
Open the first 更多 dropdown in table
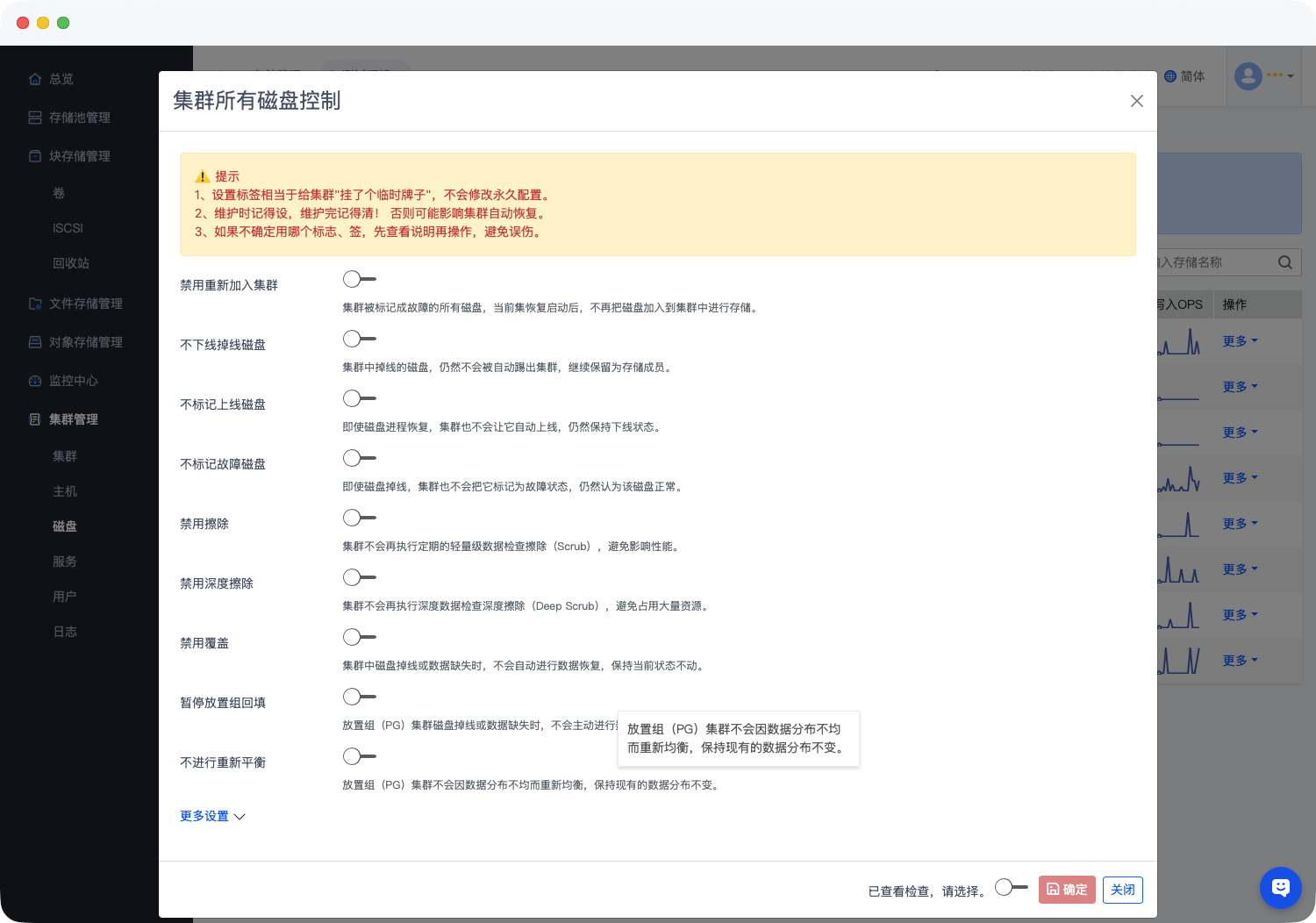[x=1240, y=341]
